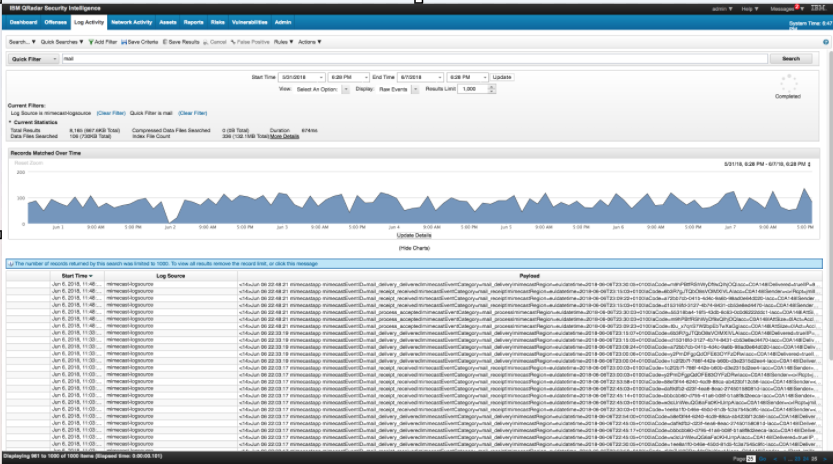The height and width of the screenshot is (464, 833).
Task: Click the Save Criteria toolbar icon
Action: coord(123,43)
